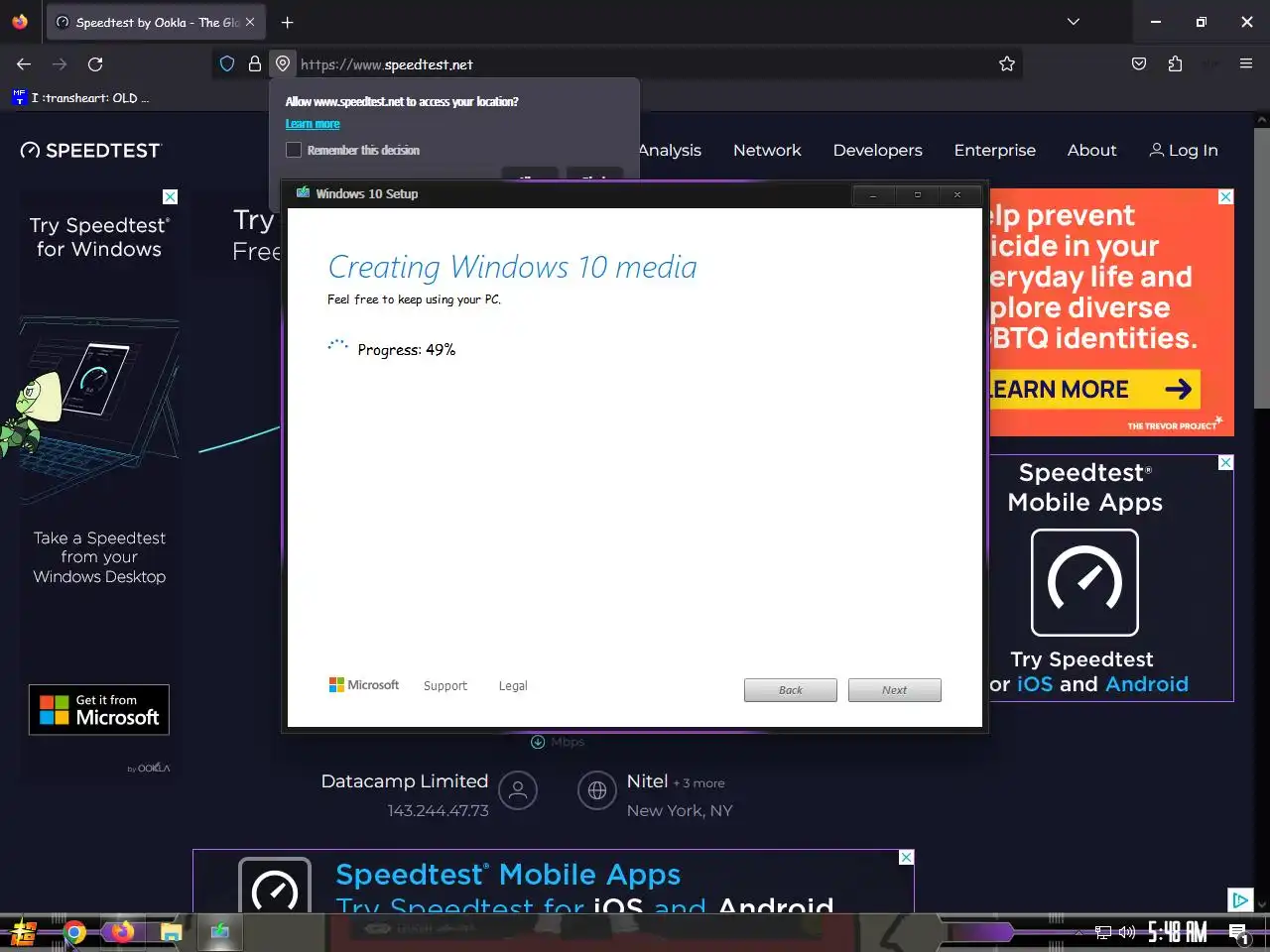Open the Start menu button
1270x952 pixels.
click(x=24, y=932)
